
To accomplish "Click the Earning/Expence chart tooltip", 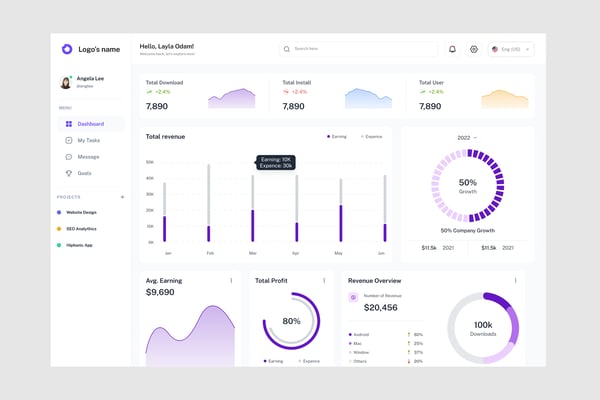I will pos(276,162).
